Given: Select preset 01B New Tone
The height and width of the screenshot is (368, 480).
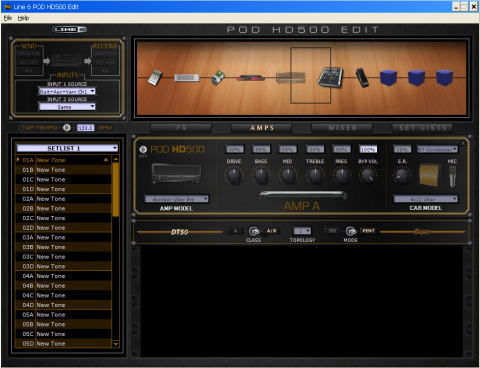Looking at the screenshot, I should [64, 170].
